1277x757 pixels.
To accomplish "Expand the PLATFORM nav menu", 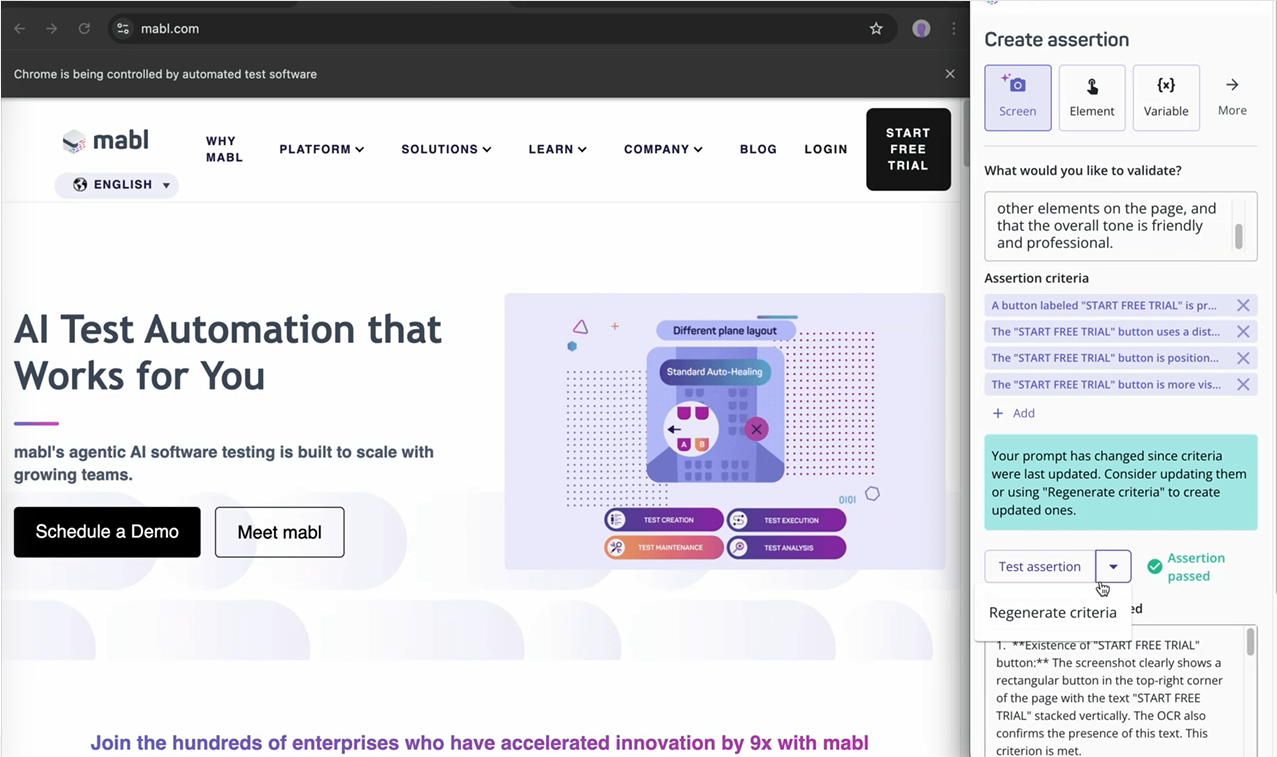I will point(322,149).
